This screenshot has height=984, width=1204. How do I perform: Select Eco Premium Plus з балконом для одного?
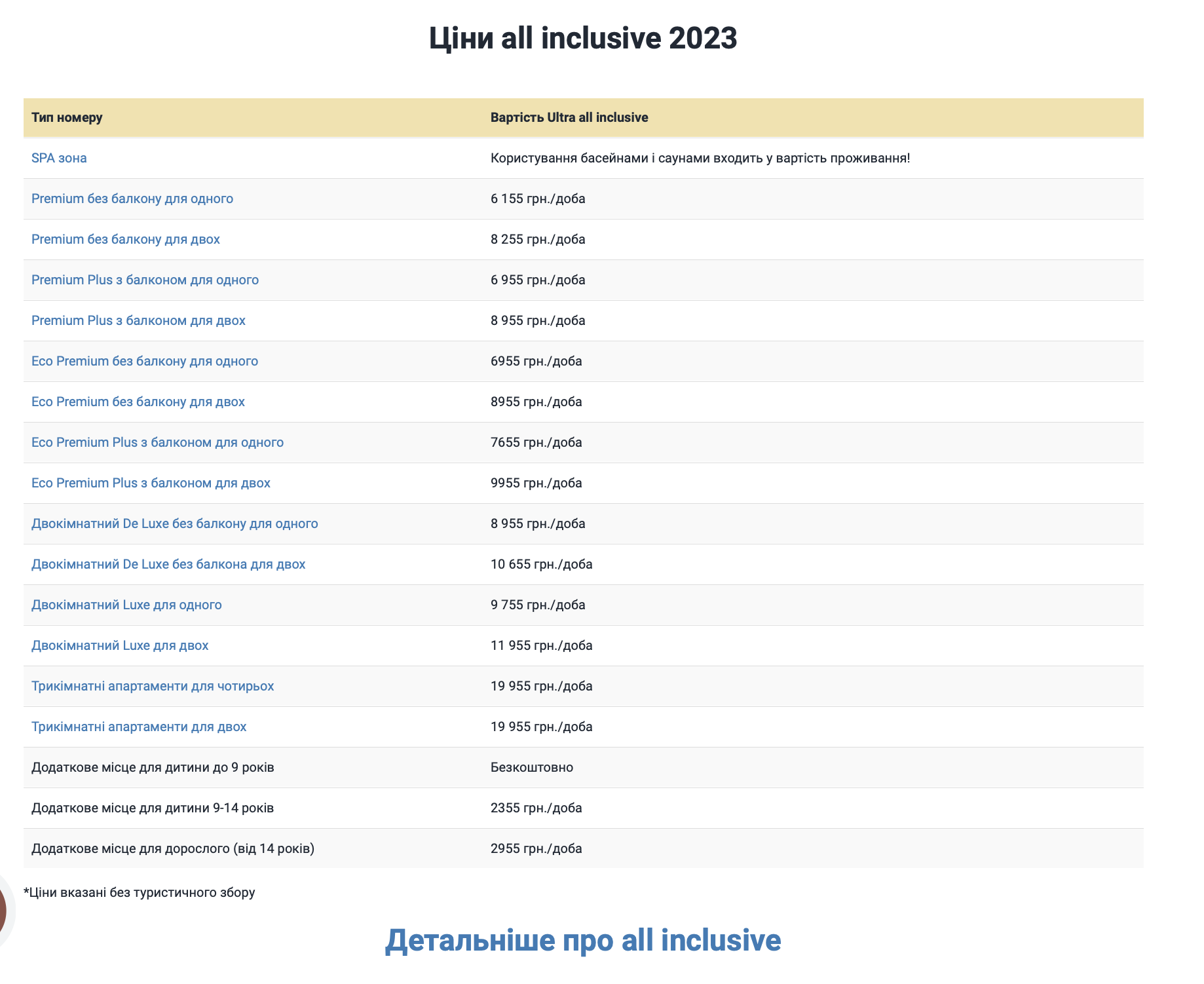[x=157, y=442]
